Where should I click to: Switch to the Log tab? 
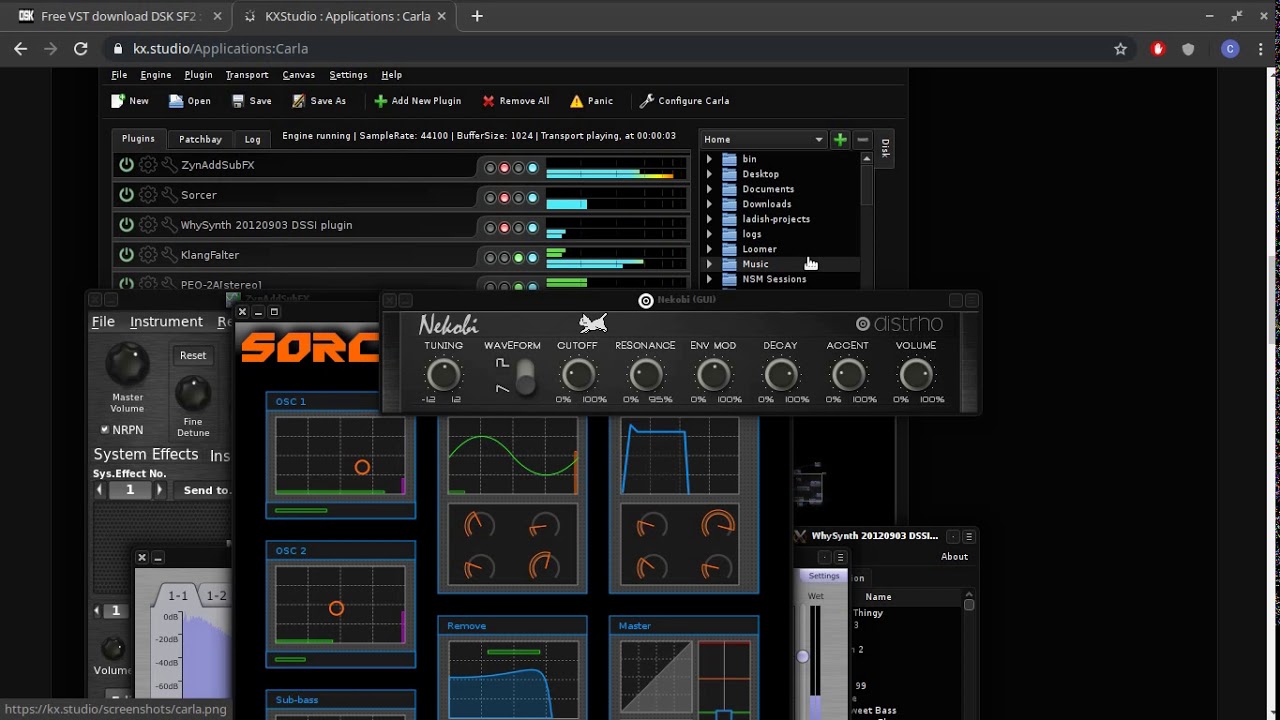click(x=252, y=139)
